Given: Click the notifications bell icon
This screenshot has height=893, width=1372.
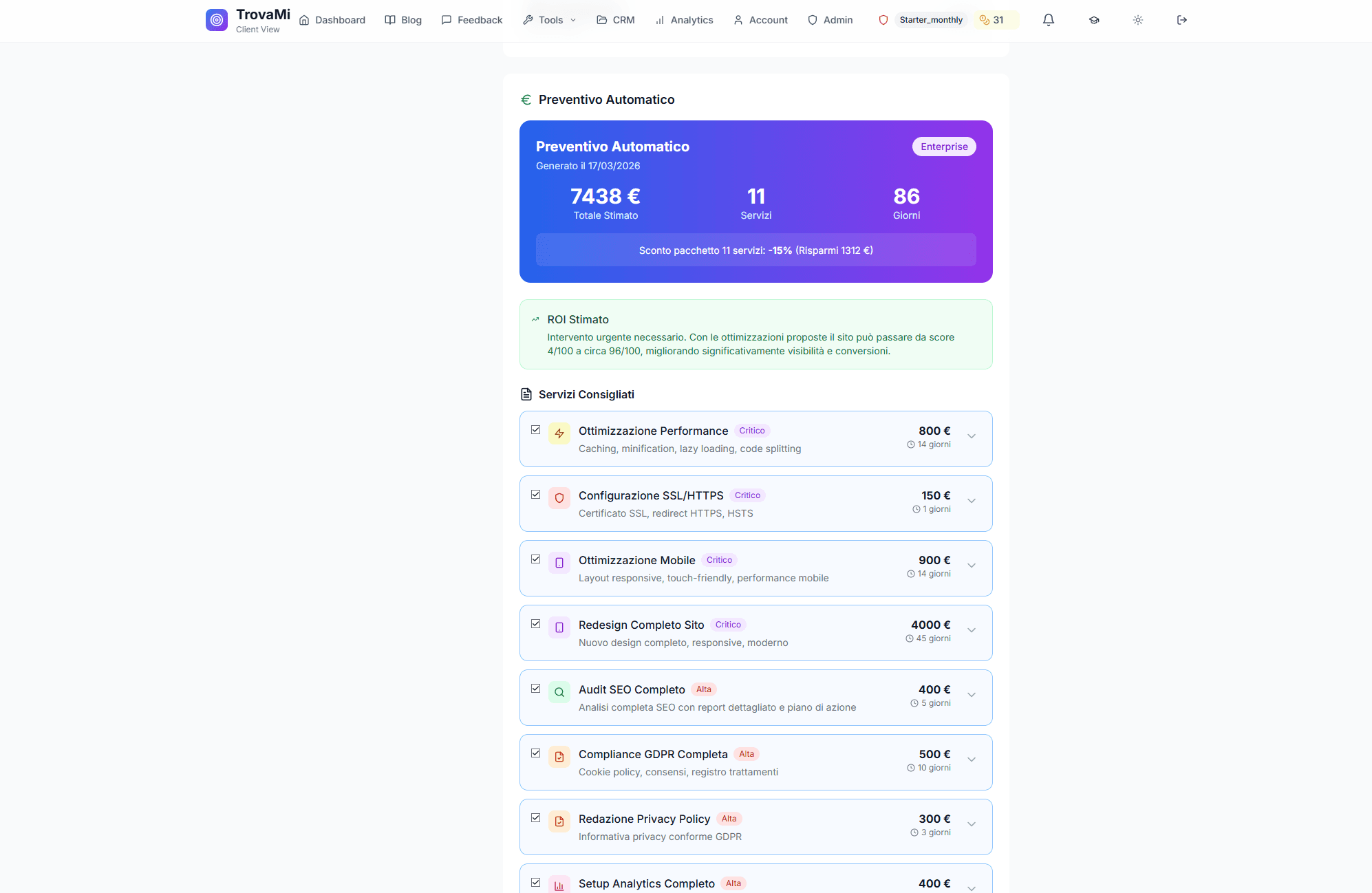Looking at the screenshot, I should (x=1048, y=20).
